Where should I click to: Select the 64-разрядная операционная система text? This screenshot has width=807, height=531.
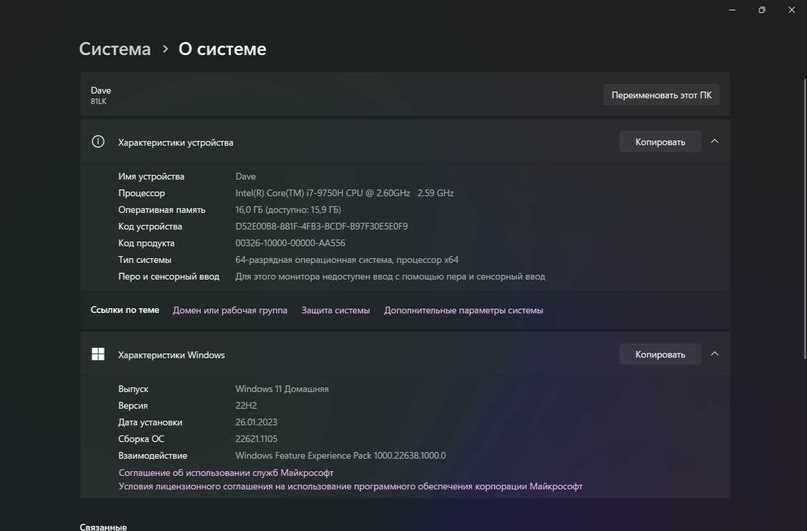(347, 260)
